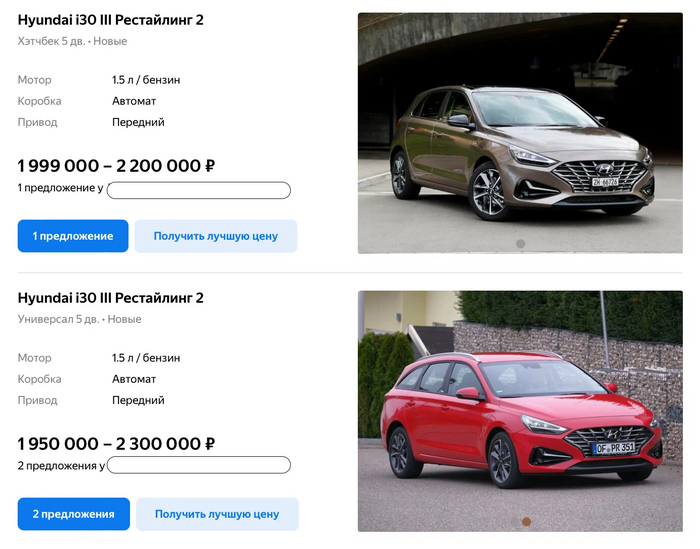Click 'Передний' drive value in hatchback specs

(x=138, y=122)
